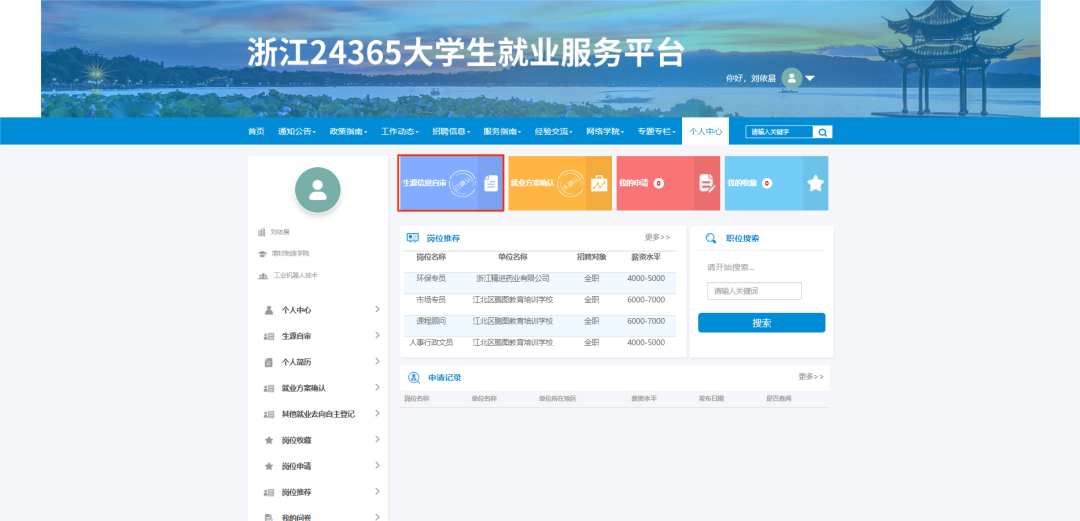Viewport: 1080px width, 521px height.
Task: Click the icon beside 岗位推荐 in the sidebar
Action: [x=269, y=493]
